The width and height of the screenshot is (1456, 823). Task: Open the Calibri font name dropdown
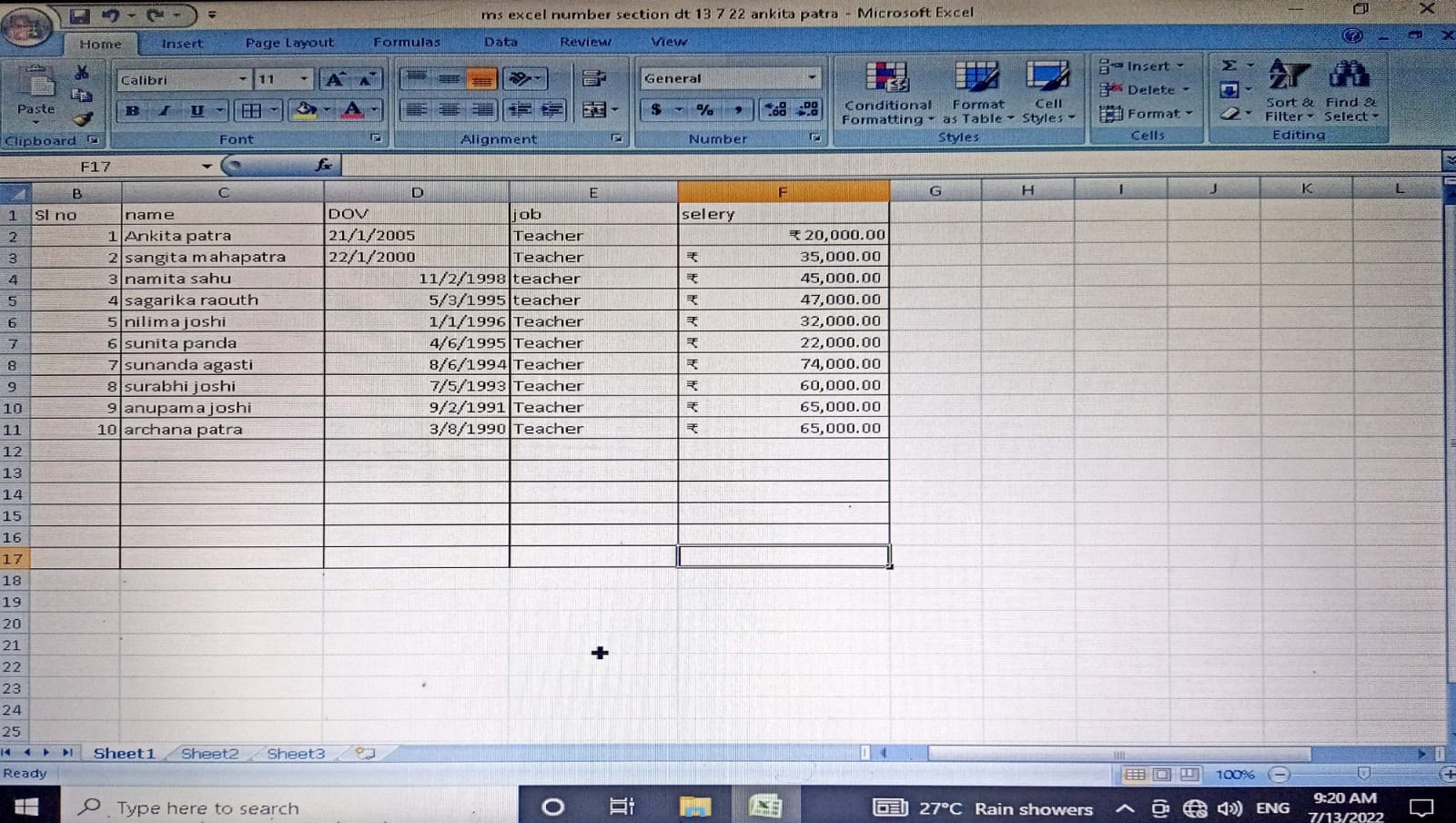click(243, 79)
